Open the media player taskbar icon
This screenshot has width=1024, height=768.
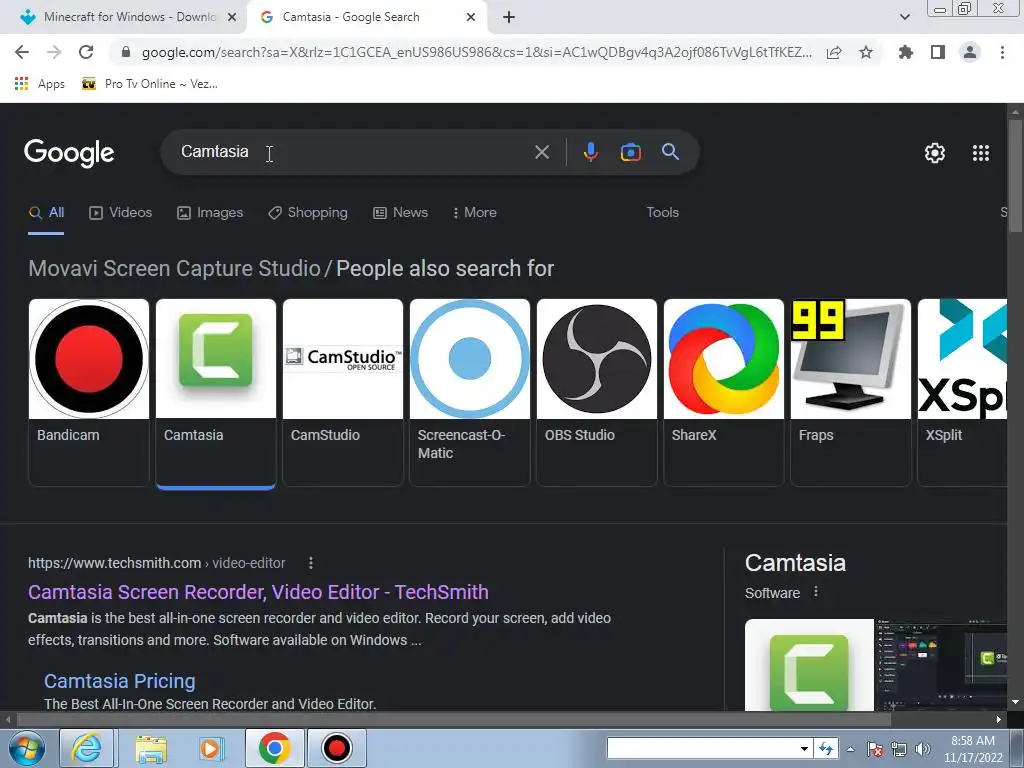tap(212, 748)
